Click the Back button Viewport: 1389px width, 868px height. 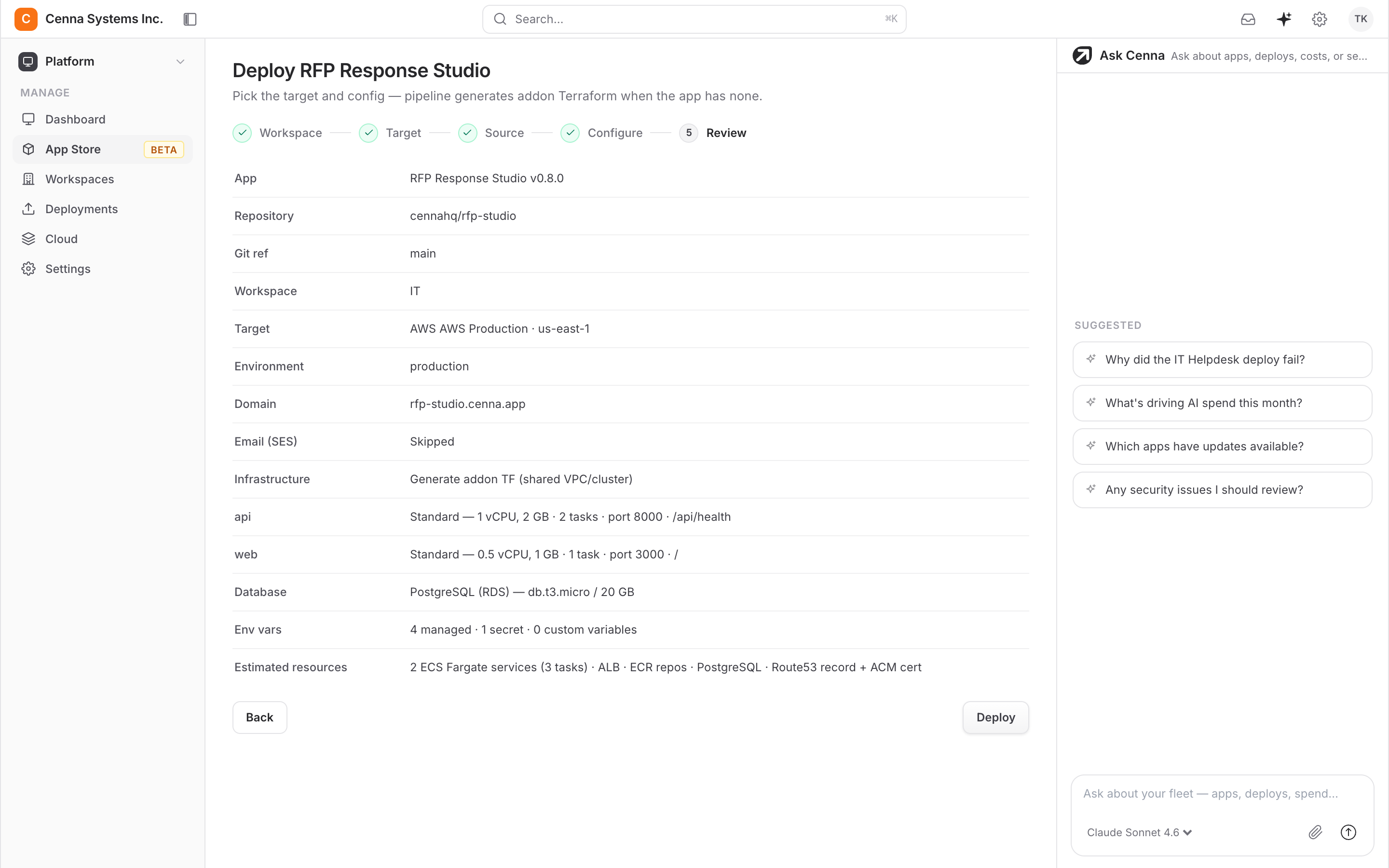point(259,717)
